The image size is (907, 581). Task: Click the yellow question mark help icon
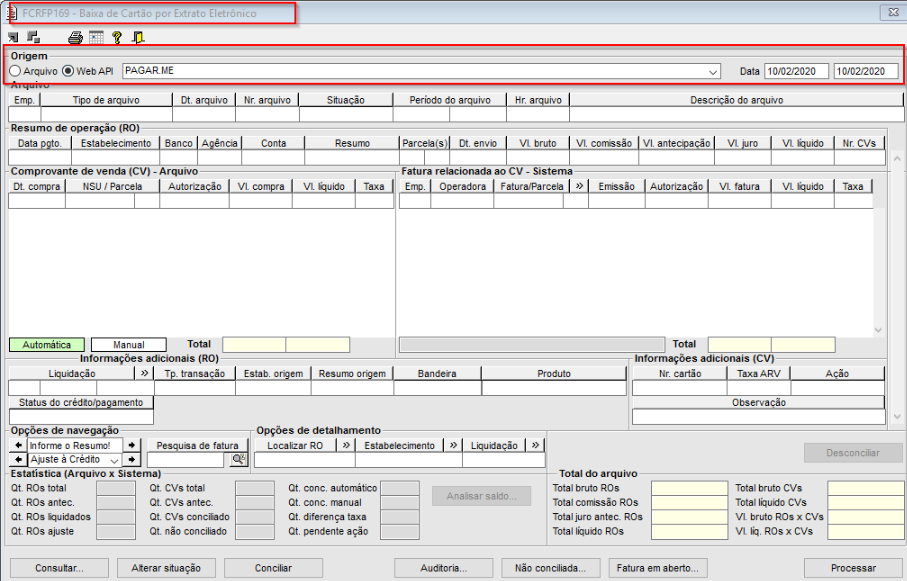[x=117, y=38]
